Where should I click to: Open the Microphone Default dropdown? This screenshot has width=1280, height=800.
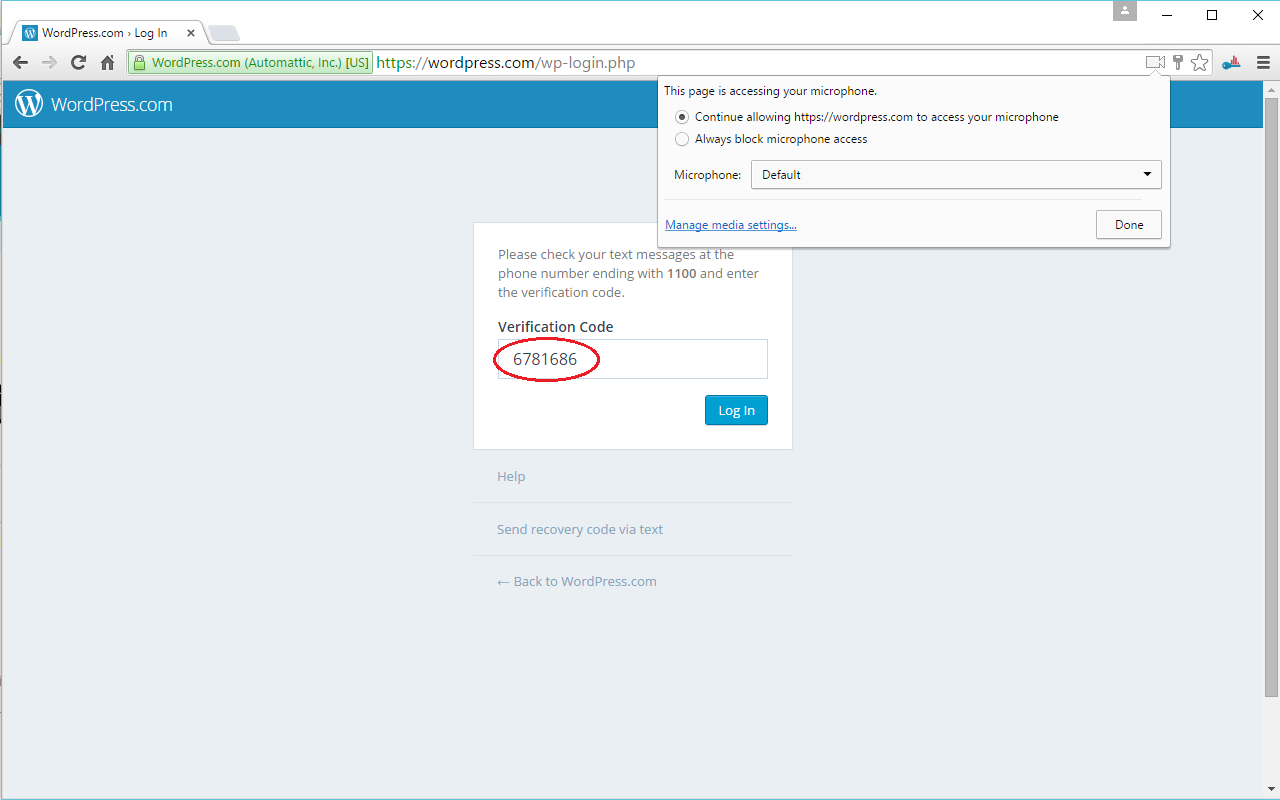(956, 175)
